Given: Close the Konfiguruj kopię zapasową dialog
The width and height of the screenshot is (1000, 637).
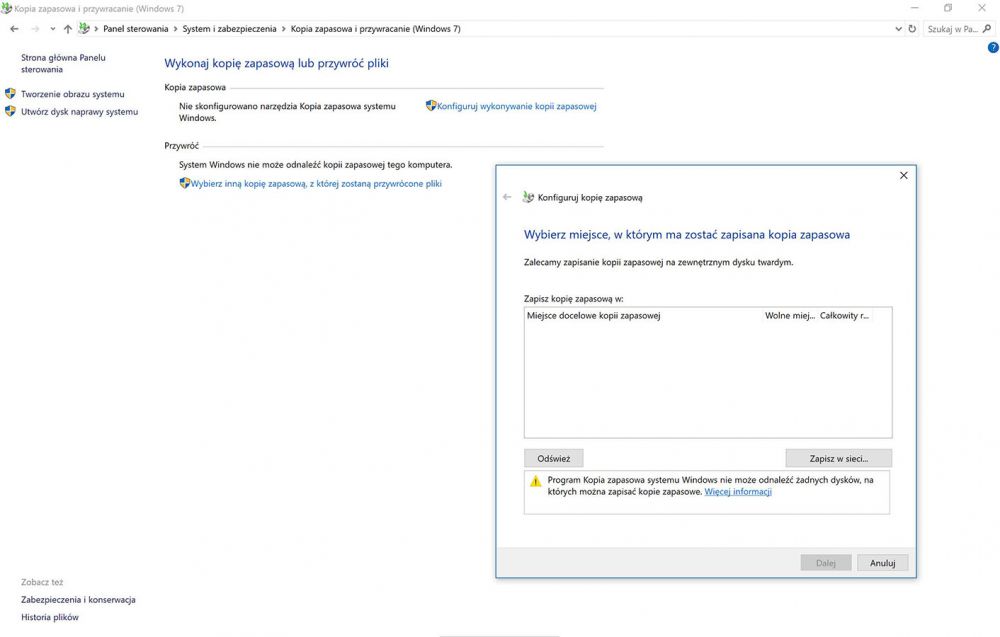Looking at the screenshot, I should click(x=904, y=175).
